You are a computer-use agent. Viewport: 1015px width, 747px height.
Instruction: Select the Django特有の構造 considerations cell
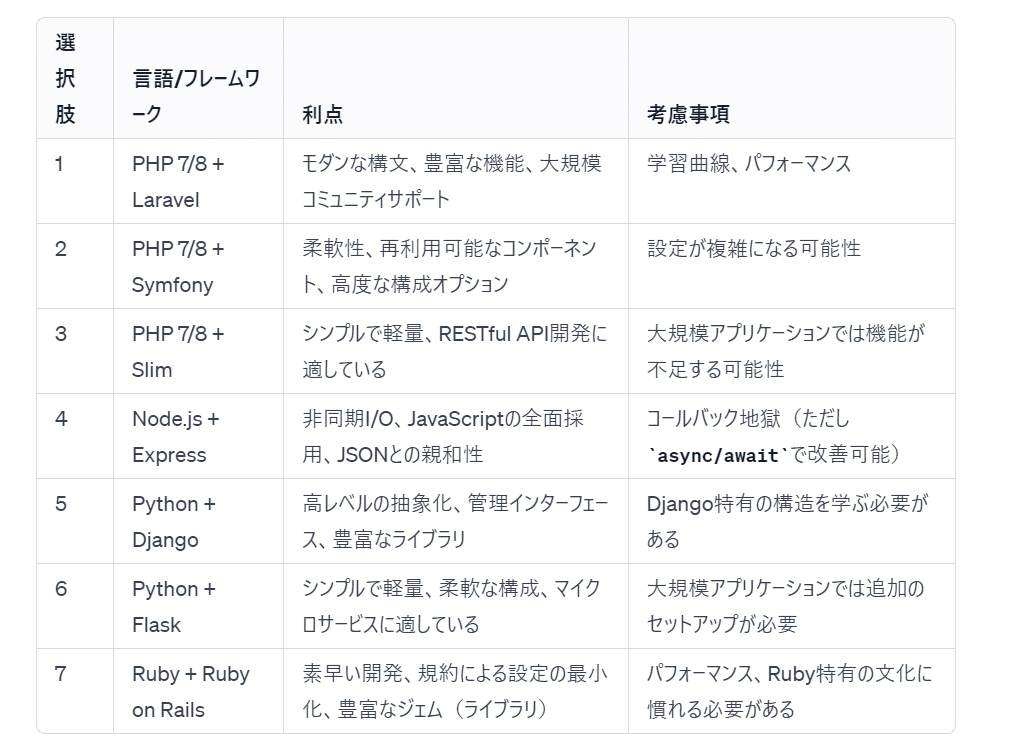pyautogui.click(x=786, y=522)
